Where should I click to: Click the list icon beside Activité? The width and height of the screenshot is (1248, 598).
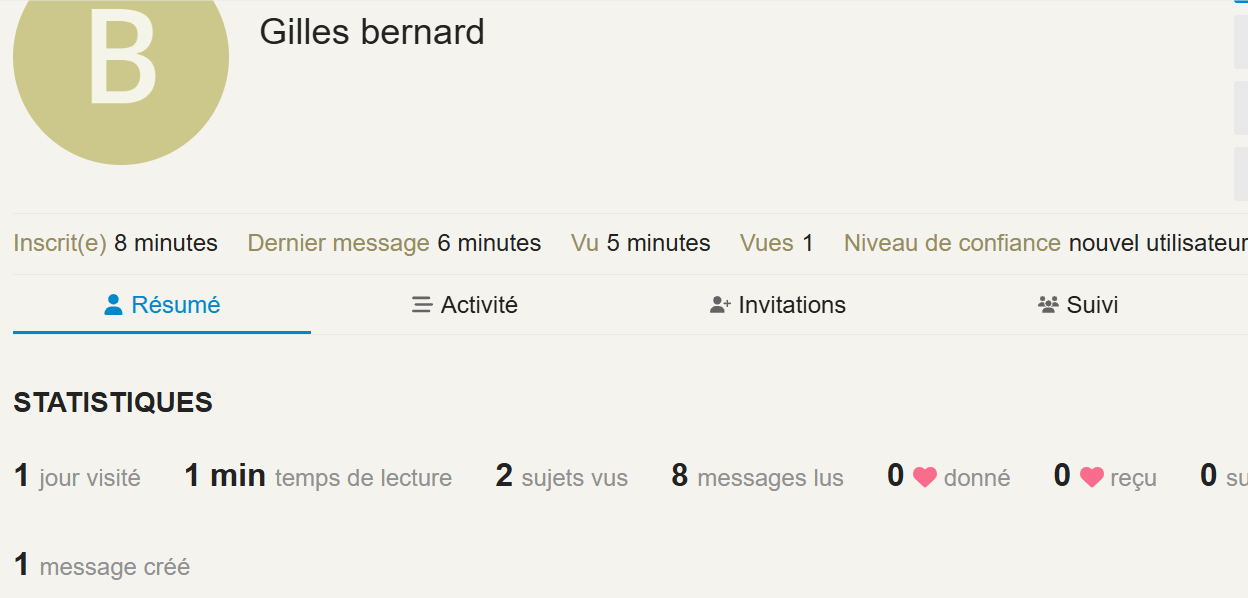(421, 305)
